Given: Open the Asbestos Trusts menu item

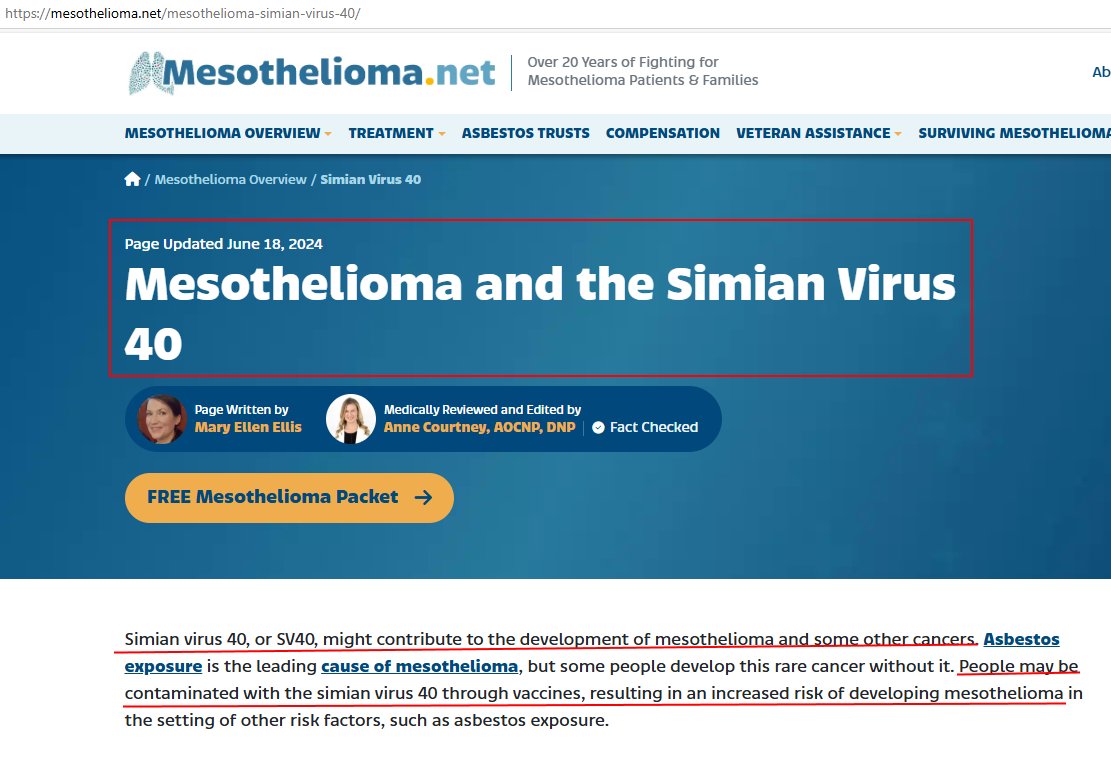Looking at the screenshot, I should [525, 133].
